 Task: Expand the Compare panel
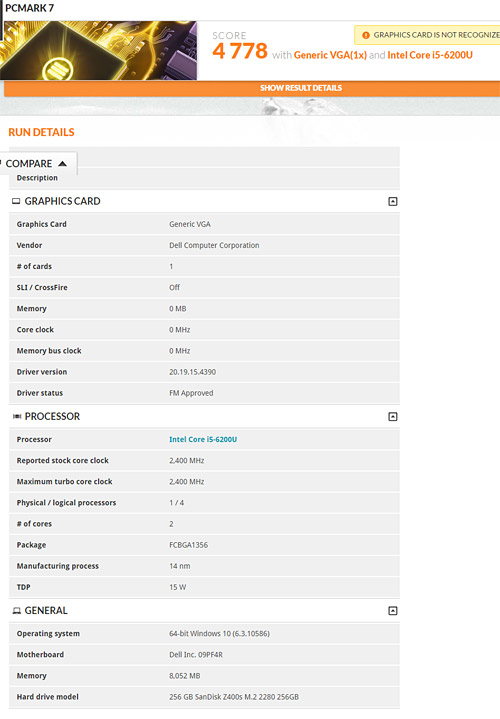(38, 164)
